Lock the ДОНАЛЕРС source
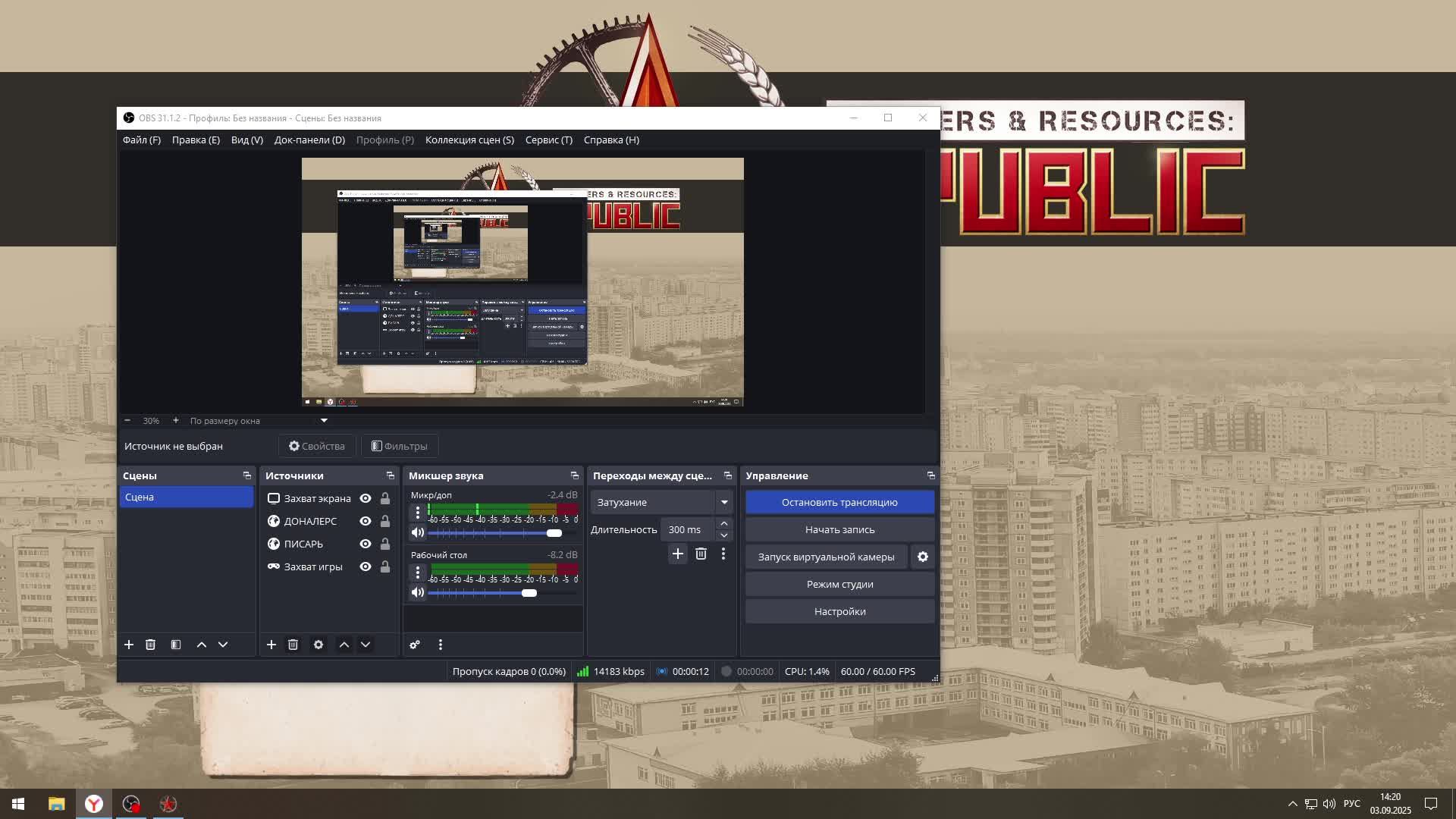The height and width of the screenshot is (819, 1456). point(385,521)
